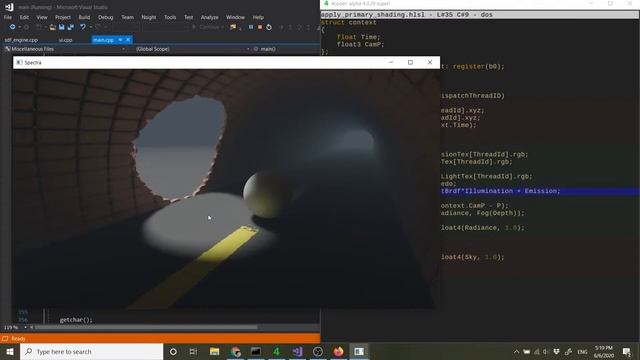This screenshot has width=640, height=360.
Task: Show hidden system tray icons
Action: [x=516, y=352]
